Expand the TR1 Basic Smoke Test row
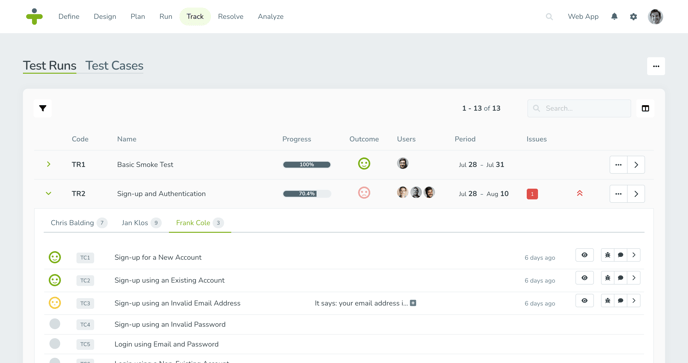The height and width of the screenshot is (363, 688). pyautogui.click(x=49, y=164)
